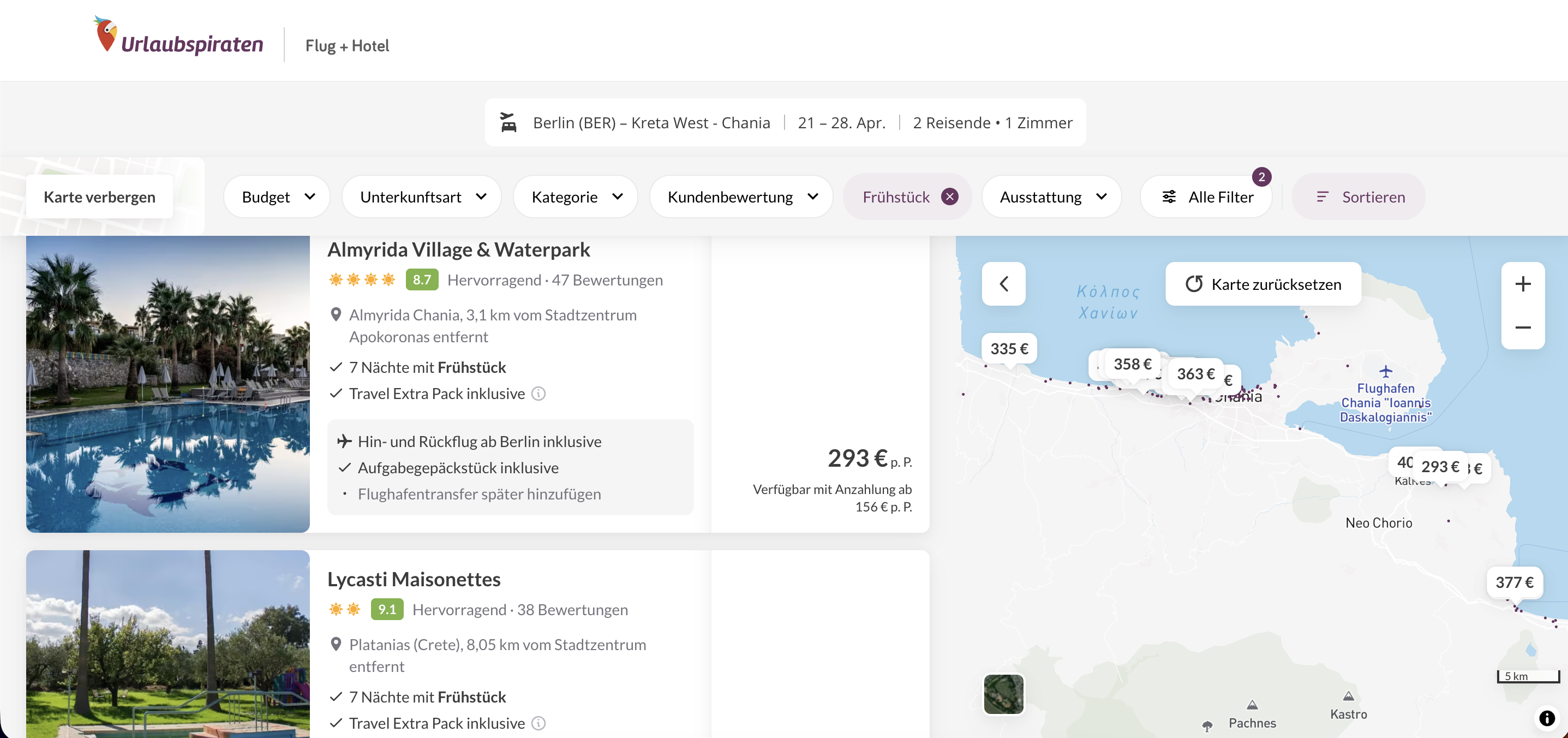
Task: Click info icon beside Lycasti Travel Extra Pack
Action: click(x=538, y=723)
